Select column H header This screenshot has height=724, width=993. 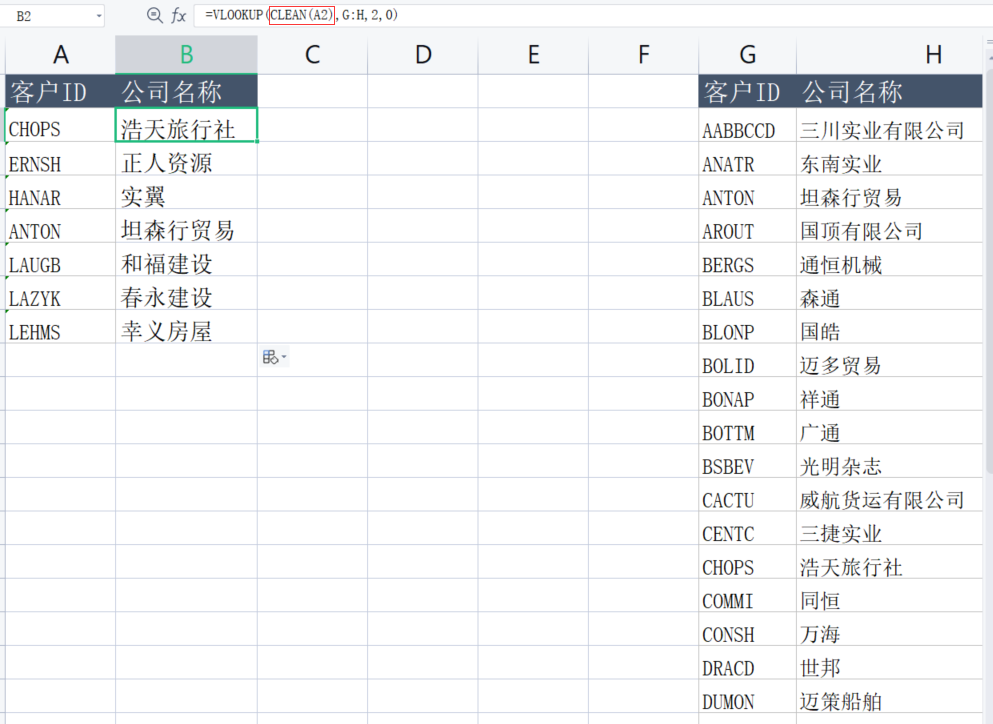point(889,55)
